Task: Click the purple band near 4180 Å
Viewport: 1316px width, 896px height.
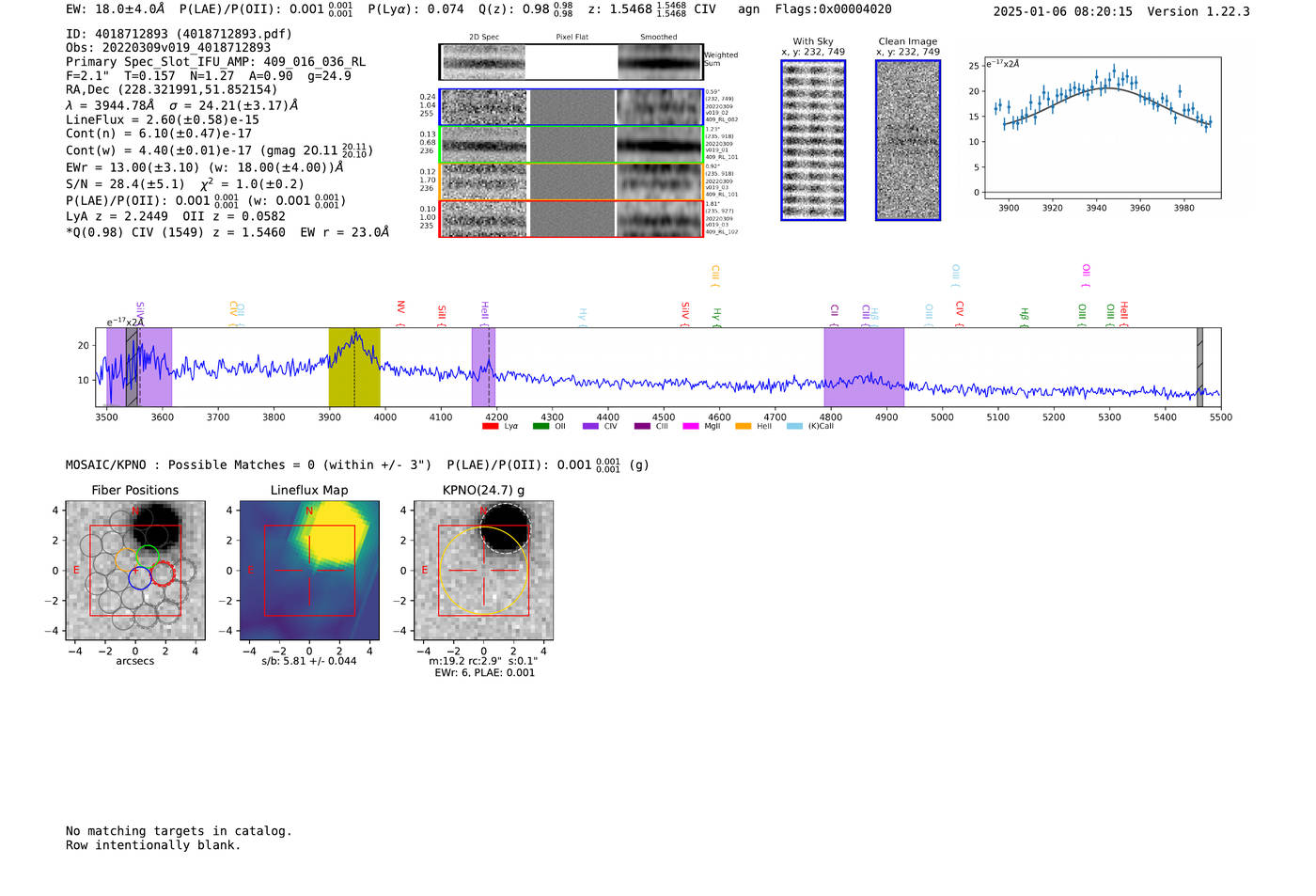Action: pos(483,368)
